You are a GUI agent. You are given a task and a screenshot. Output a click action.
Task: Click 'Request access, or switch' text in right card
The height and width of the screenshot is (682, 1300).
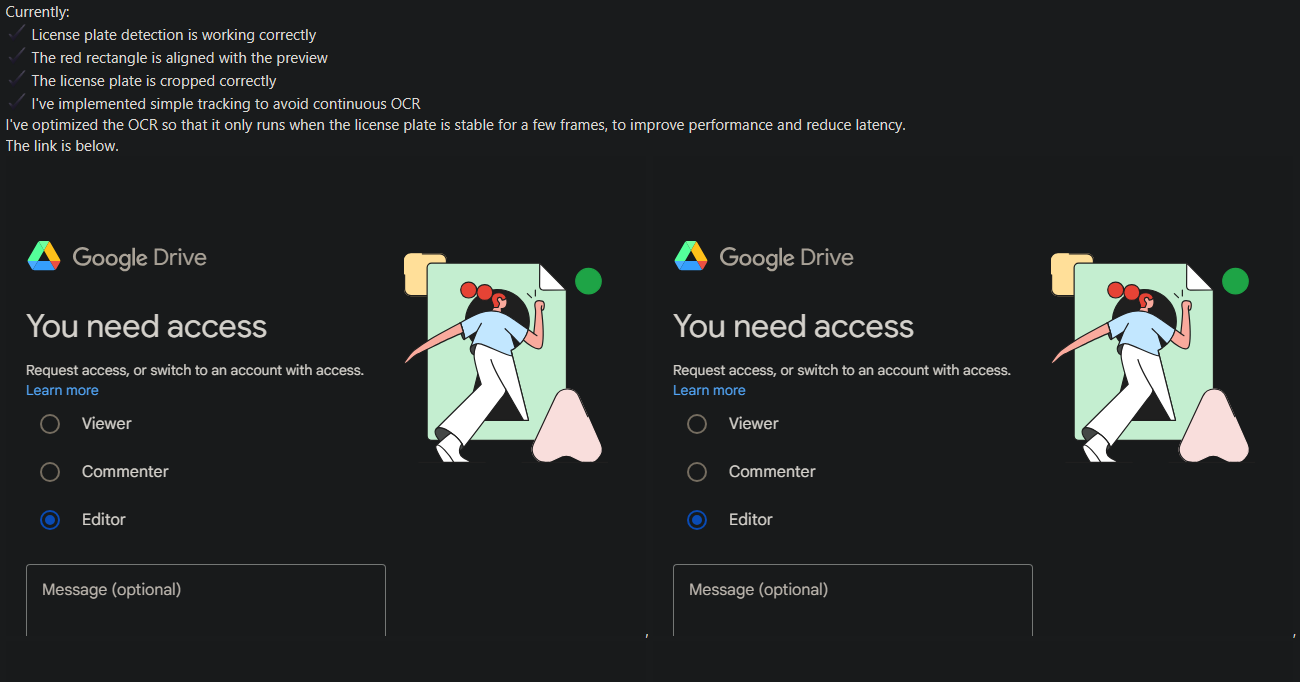click(842, 370)
